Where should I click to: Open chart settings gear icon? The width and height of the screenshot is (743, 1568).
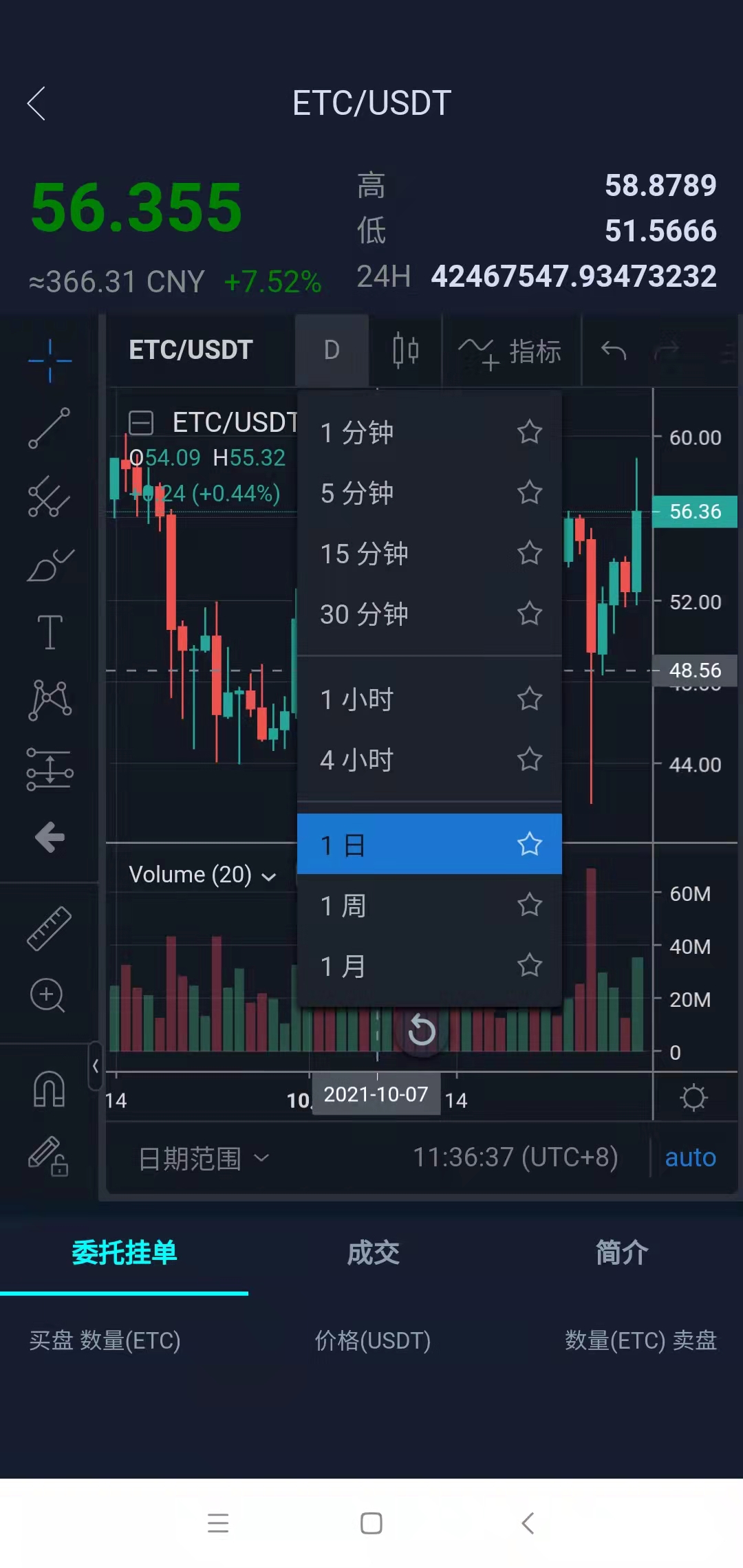coord(693,1097)
